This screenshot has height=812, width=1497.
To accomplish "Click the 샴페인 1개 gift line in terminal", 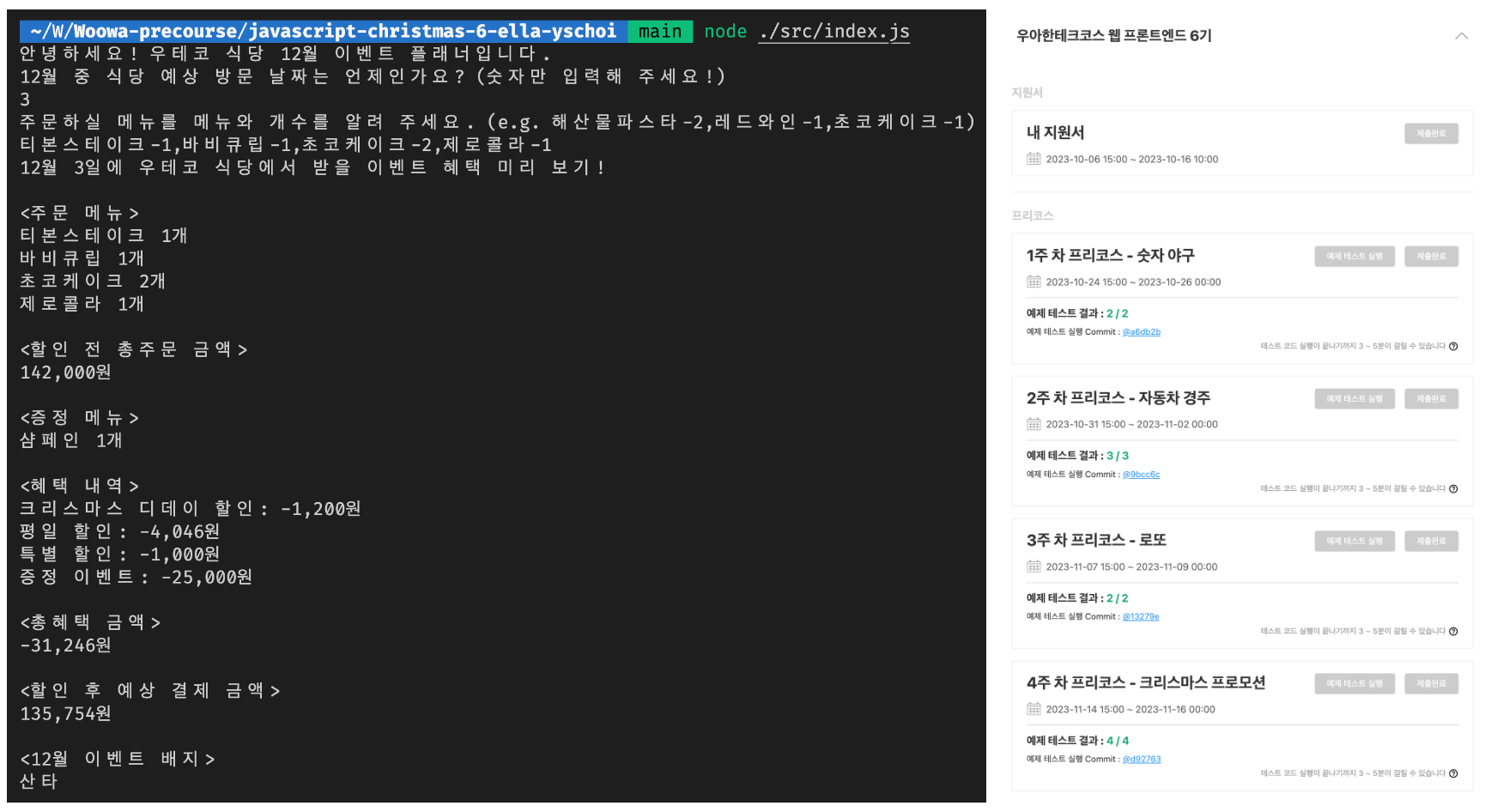I will point(71,440).
